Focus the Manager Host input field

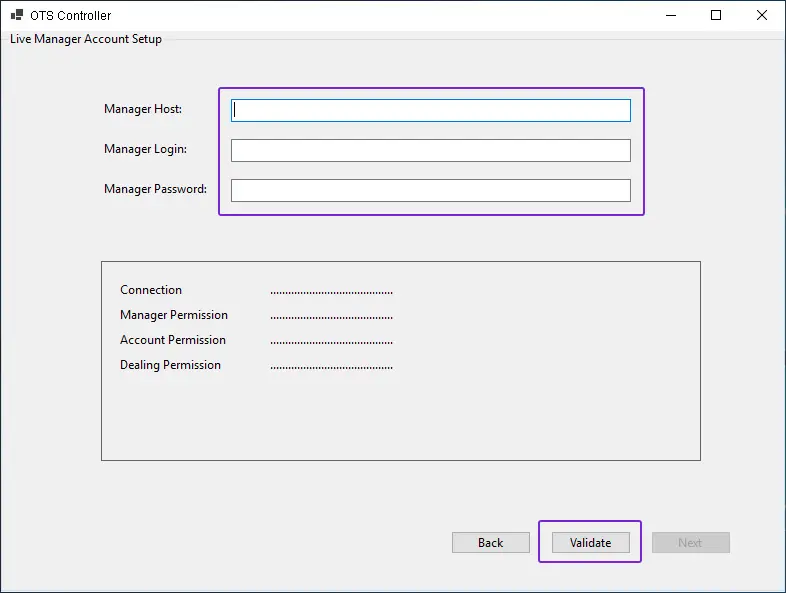[x=431, y=110]
